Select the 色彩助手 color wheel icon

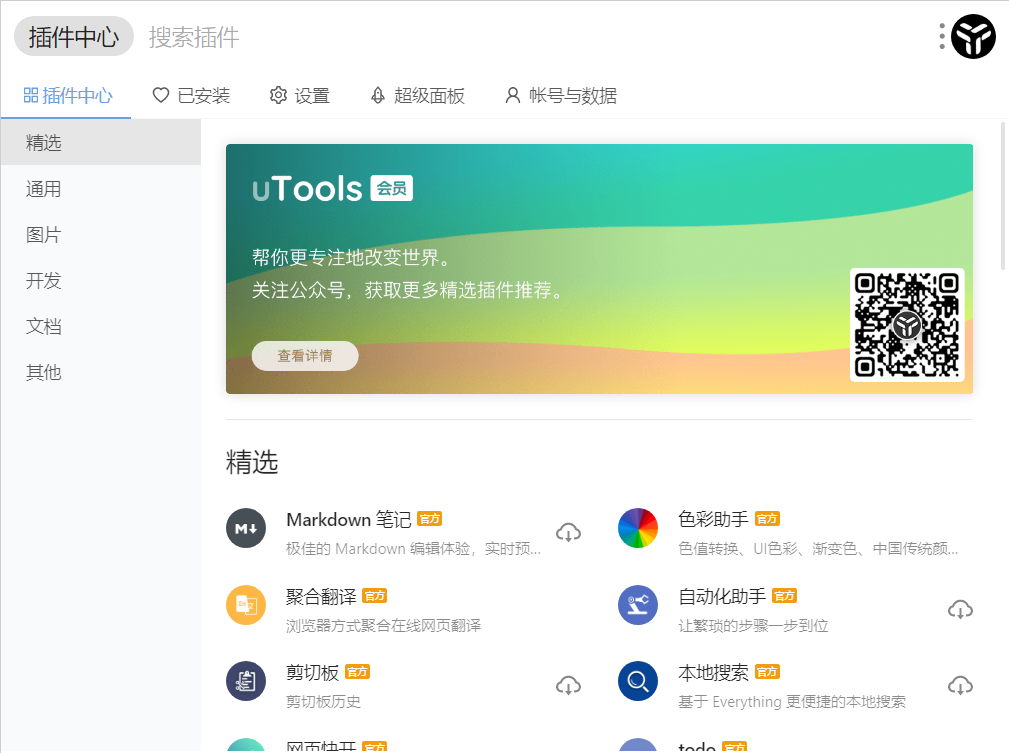point(638,528)
